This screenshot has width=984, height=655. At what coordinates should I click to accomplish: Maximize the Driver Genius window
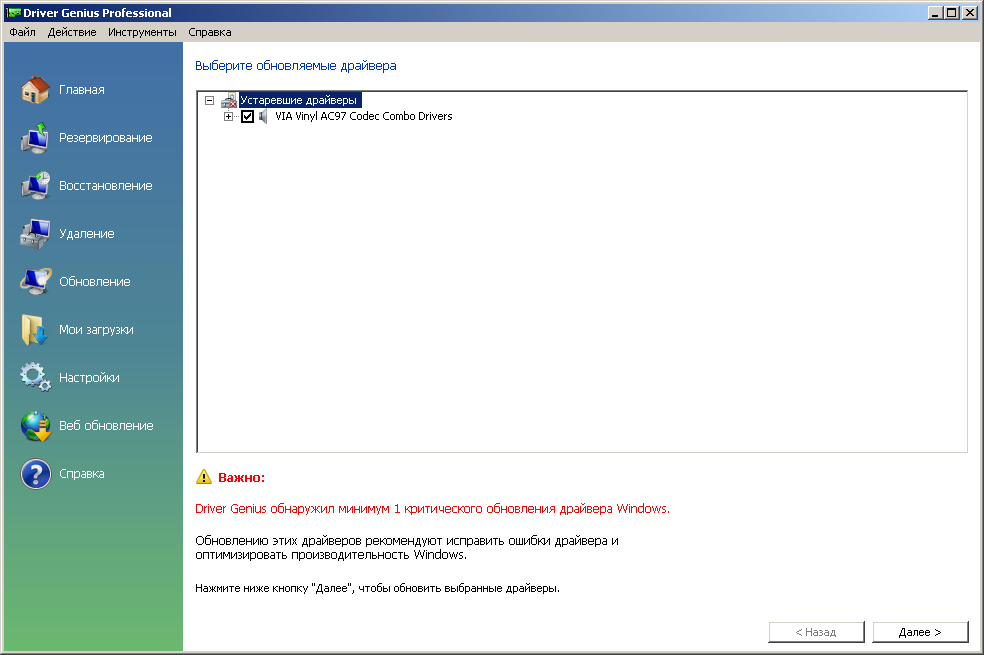(951, 13)
